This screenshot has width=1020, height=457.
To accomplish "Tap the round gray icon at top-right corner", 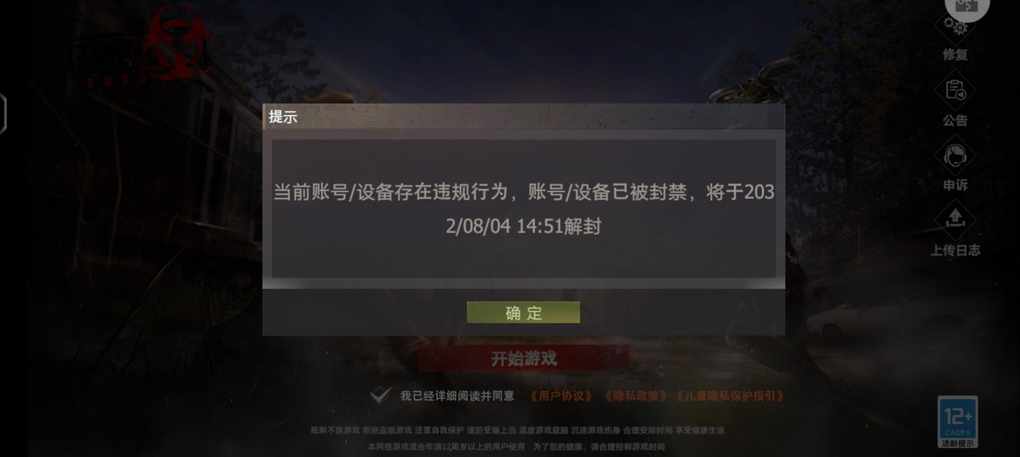I will click(x=967, y=7).
